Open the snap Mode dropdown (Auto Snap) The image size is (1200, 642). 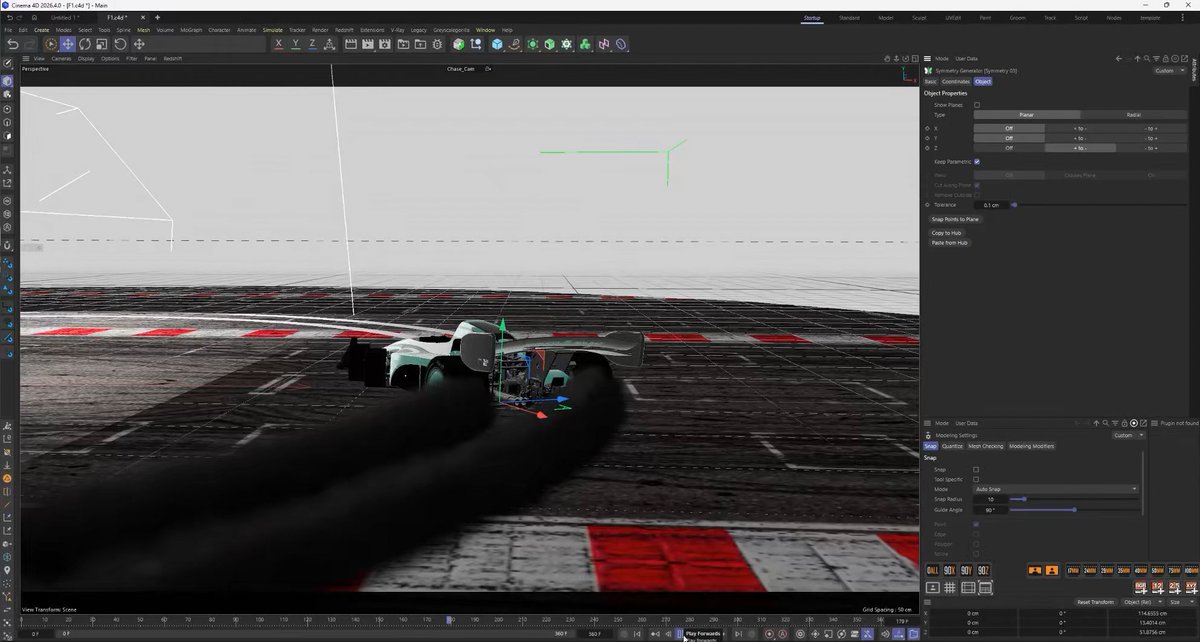point(1056,489)
